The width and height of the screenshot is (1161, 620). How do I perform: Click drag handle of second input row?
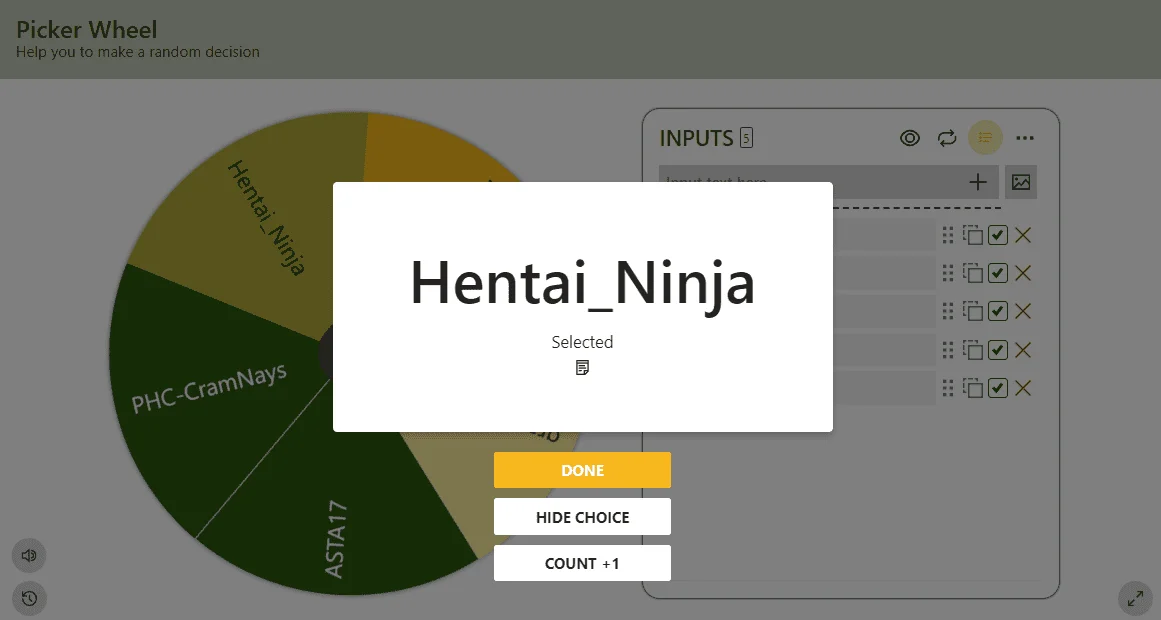pos(948,273)
